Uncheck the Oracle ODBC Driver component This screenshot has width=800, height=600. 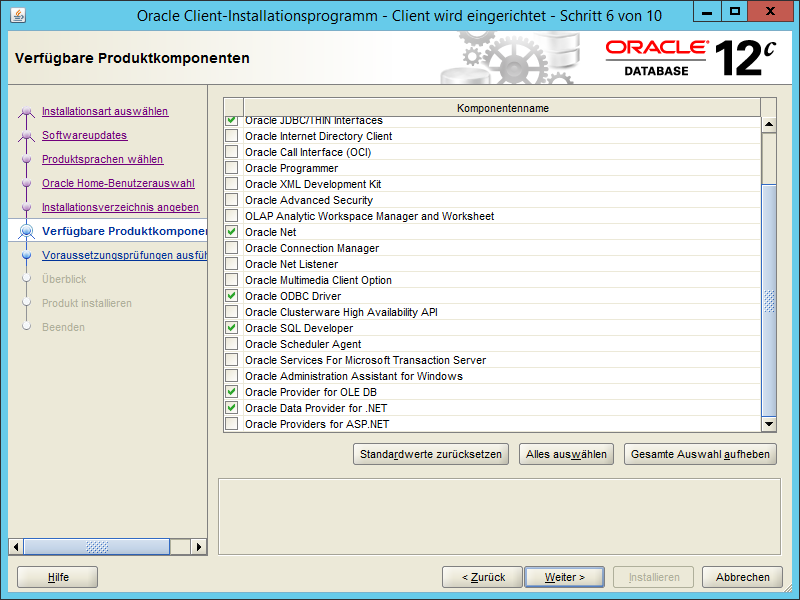coord(232,296)
